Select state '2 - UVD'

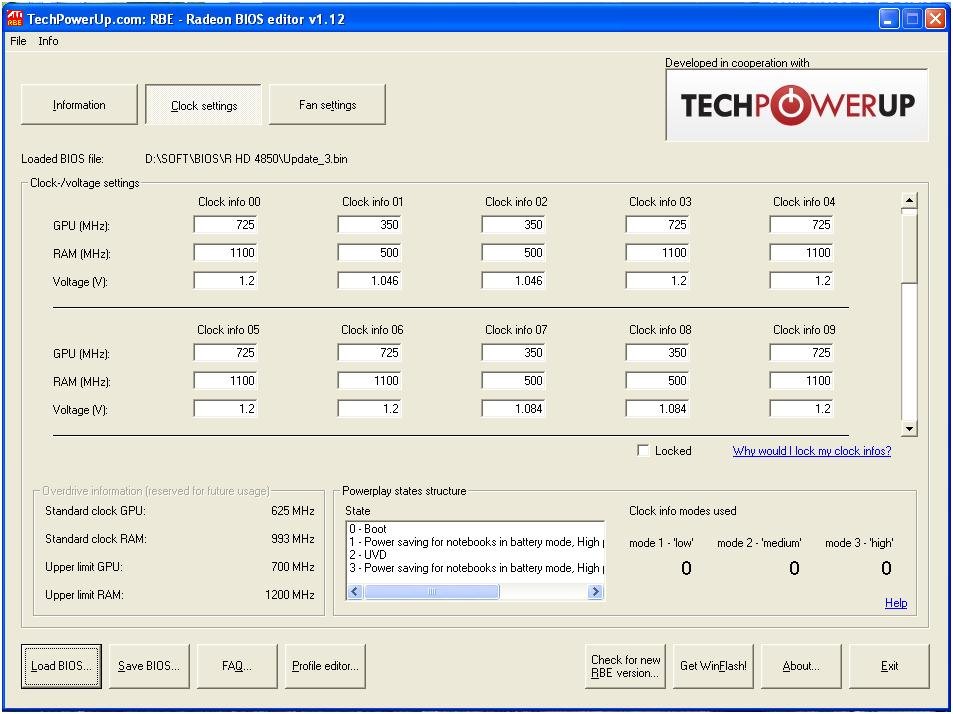click(476, 554)
